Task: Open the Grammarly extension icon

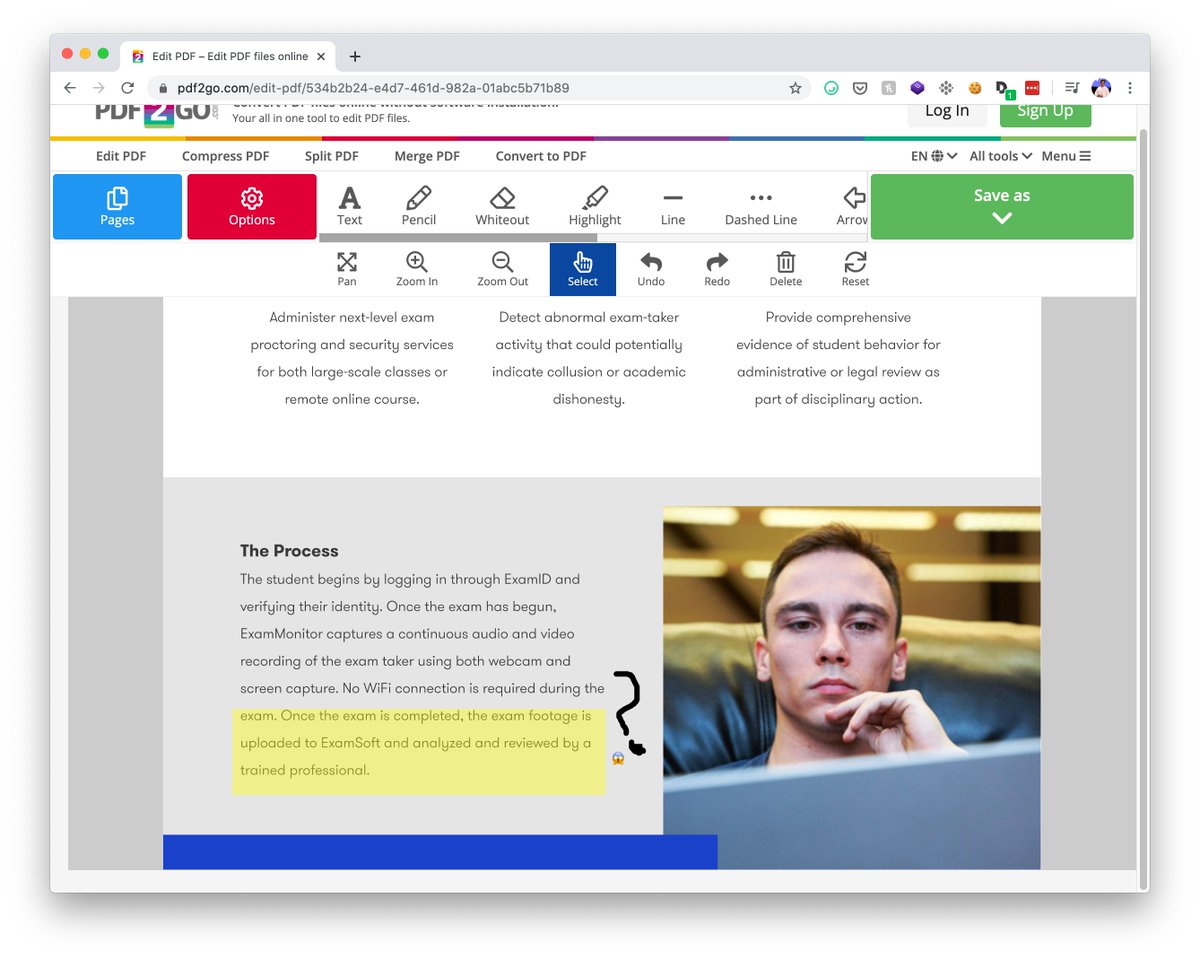Action: point(831,88)
